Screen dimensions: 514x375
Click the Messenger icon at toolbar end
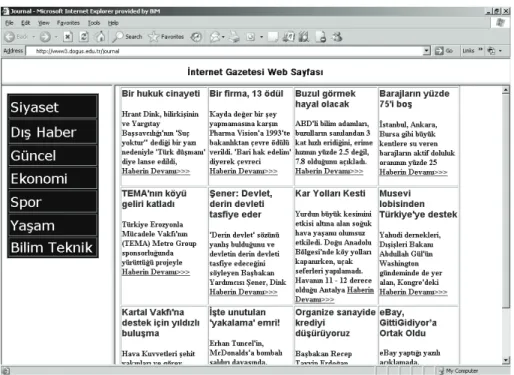point(337,37)
